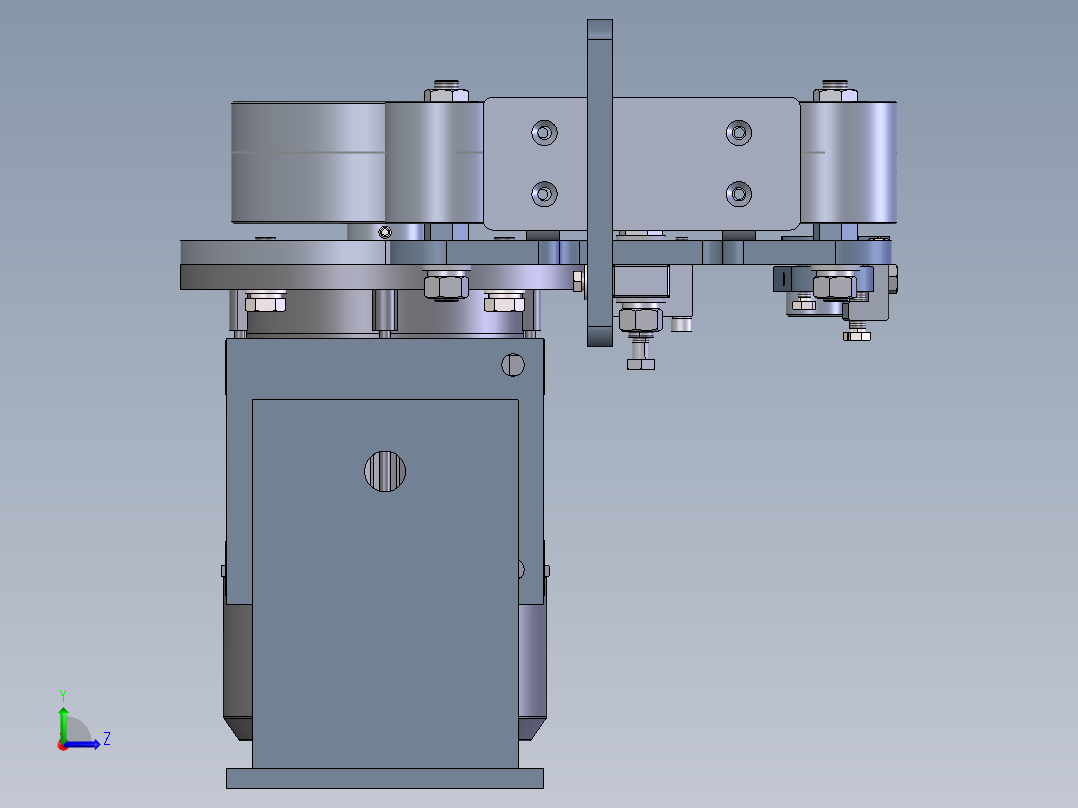
Task: Select the right-end roller cylinder
Action: (848, 162)
